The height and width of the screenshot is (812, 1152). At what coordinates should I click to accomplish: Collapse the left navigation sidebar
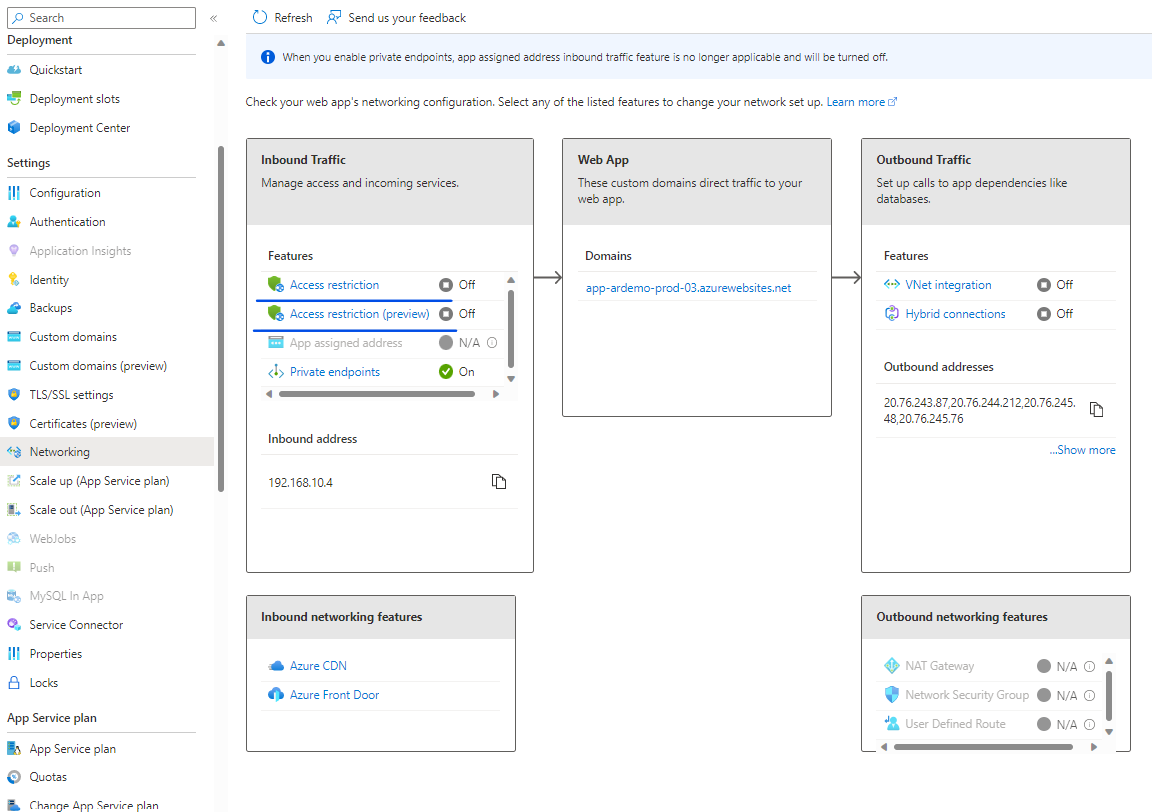213,18
